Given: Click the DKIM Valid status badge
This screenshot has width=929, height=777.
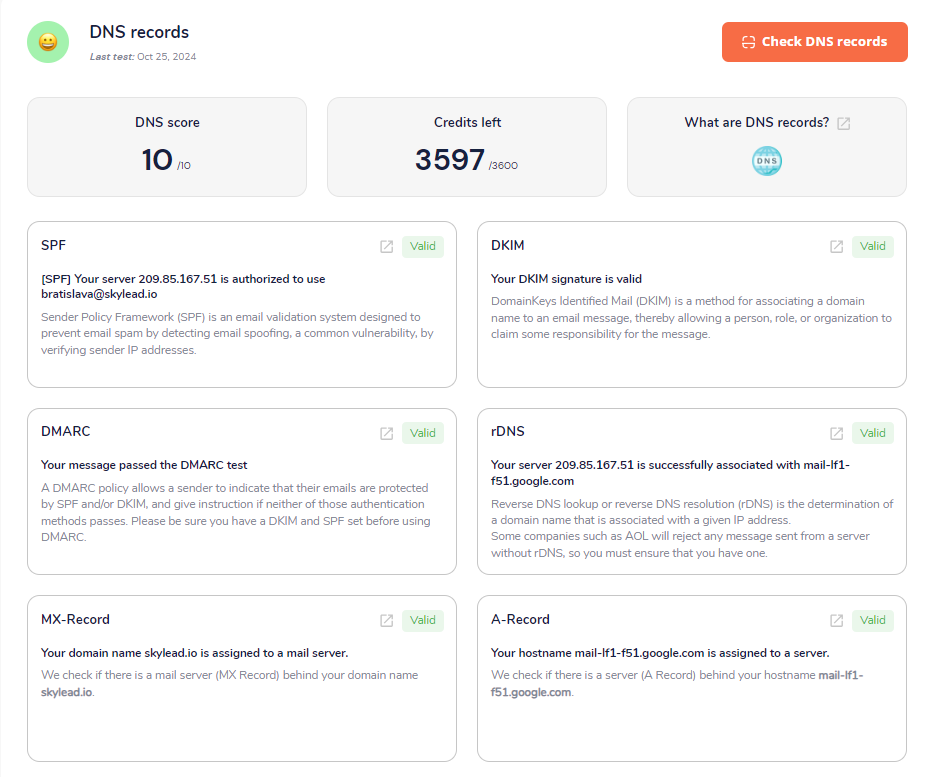Looking at the screenshot, I should [873, 247].
